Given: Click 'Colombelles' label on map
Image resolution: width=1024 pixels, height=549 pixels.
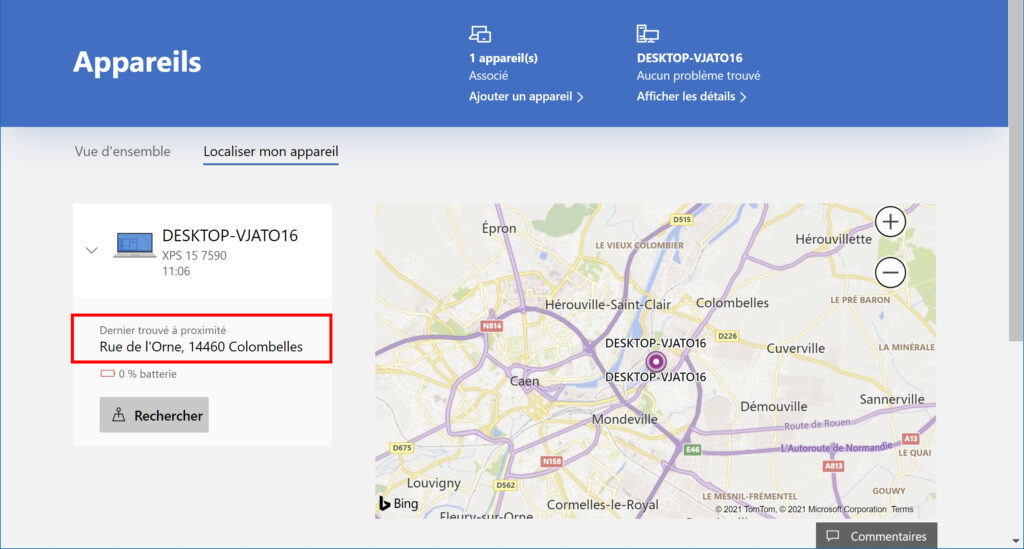Looking at the screenshot, I should pos(732,303).
